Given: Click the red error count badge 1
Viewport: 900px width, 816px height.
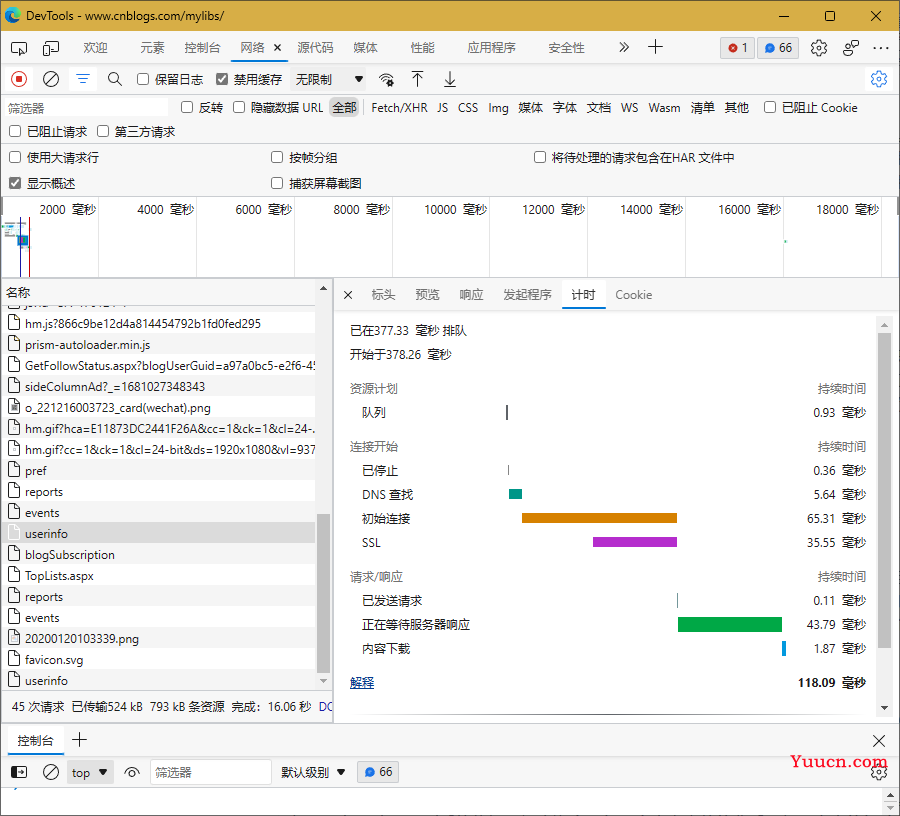Looking at the screenshot, I should 738,48.
